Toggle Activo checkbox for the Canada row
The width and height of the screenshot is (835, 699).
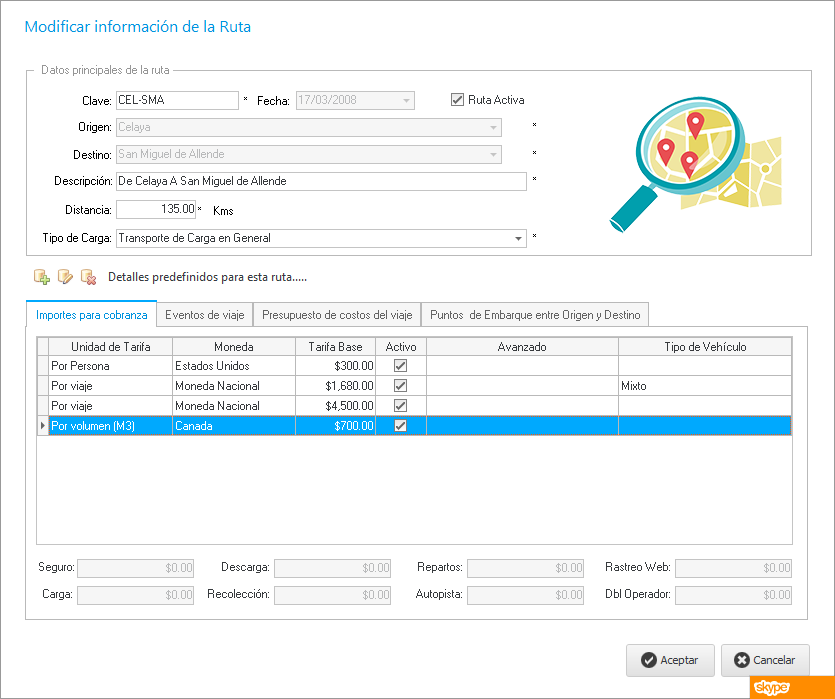pyautogui.click(x=401, y=426)
